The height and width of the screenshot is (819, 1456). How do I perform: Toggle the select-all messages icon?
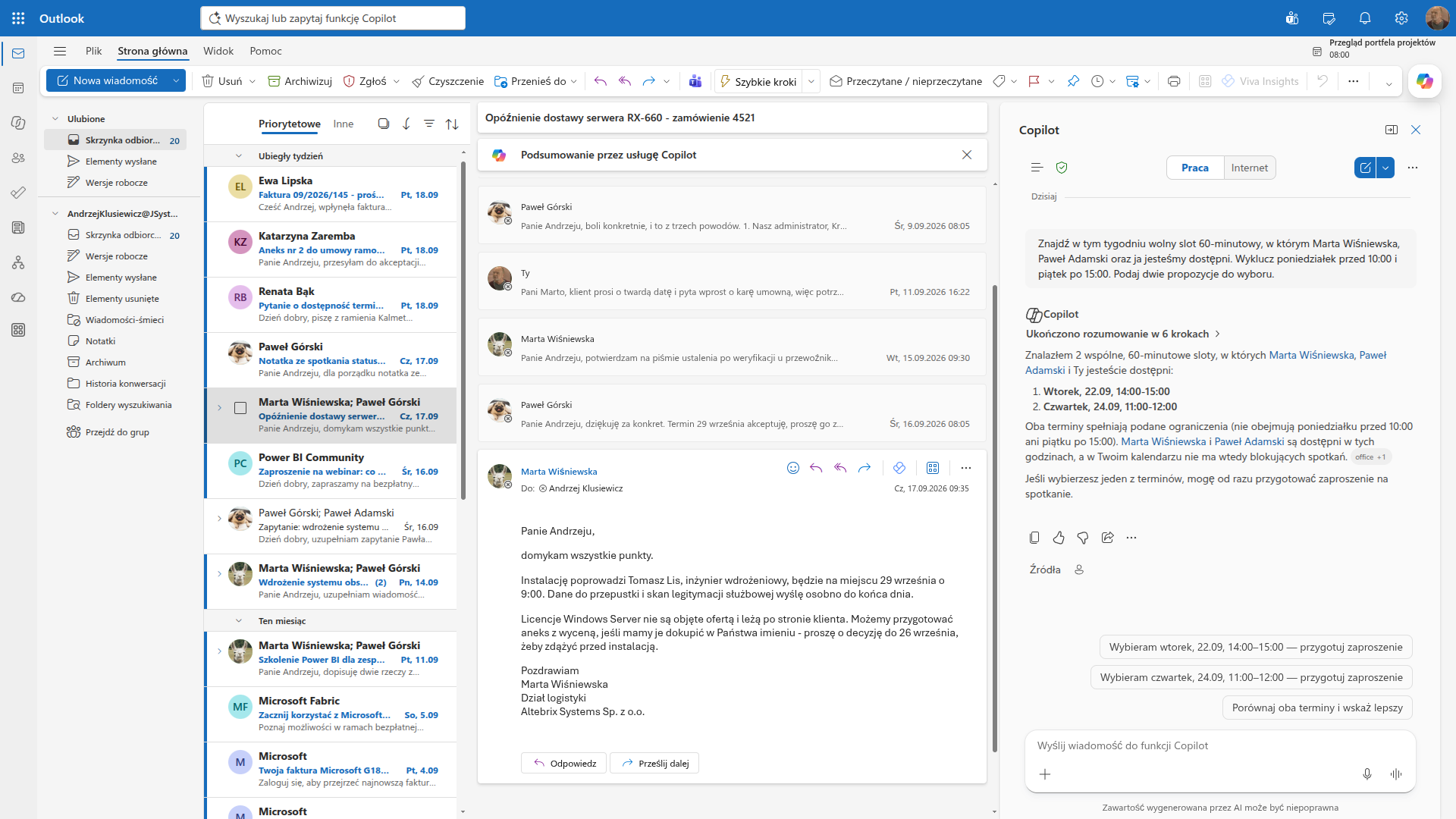coord(384,124)
